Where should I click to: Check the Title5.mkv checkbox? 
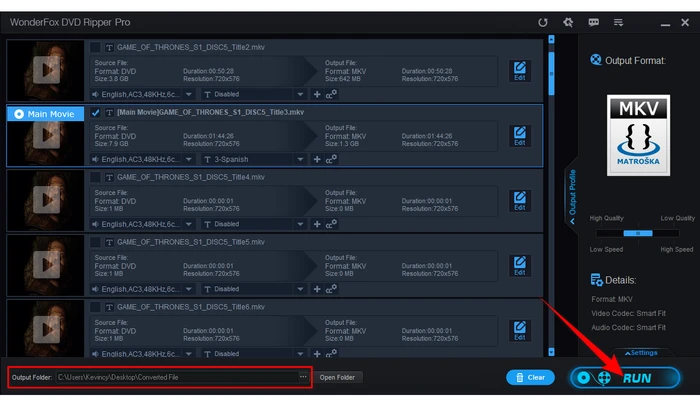[x=95, y=242]
